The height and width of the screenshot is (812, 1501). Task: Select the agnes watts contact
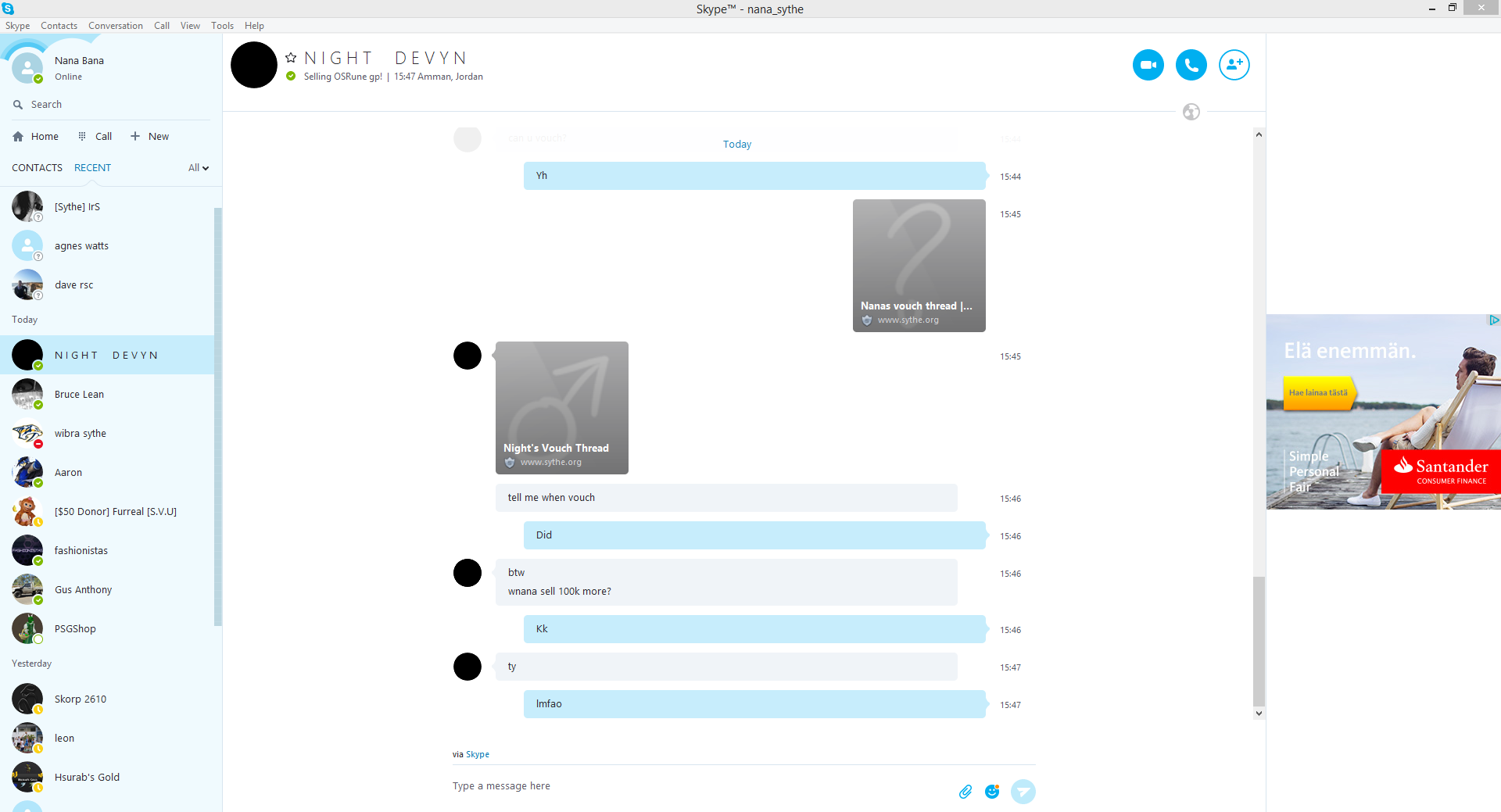coord(107,245)
